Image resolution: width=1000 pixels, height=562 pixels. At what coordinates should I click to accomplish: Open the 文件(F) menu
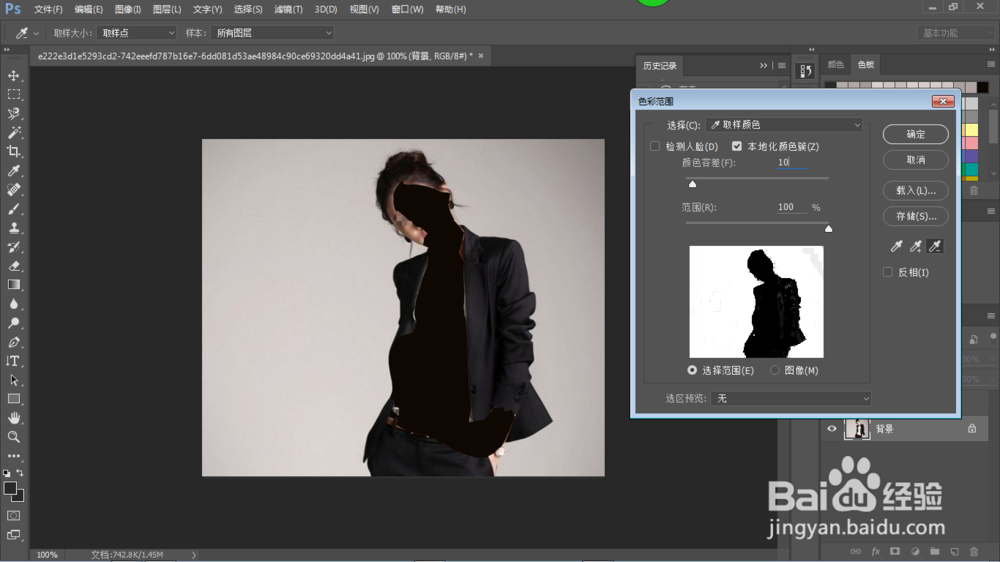tap(48, 10)
